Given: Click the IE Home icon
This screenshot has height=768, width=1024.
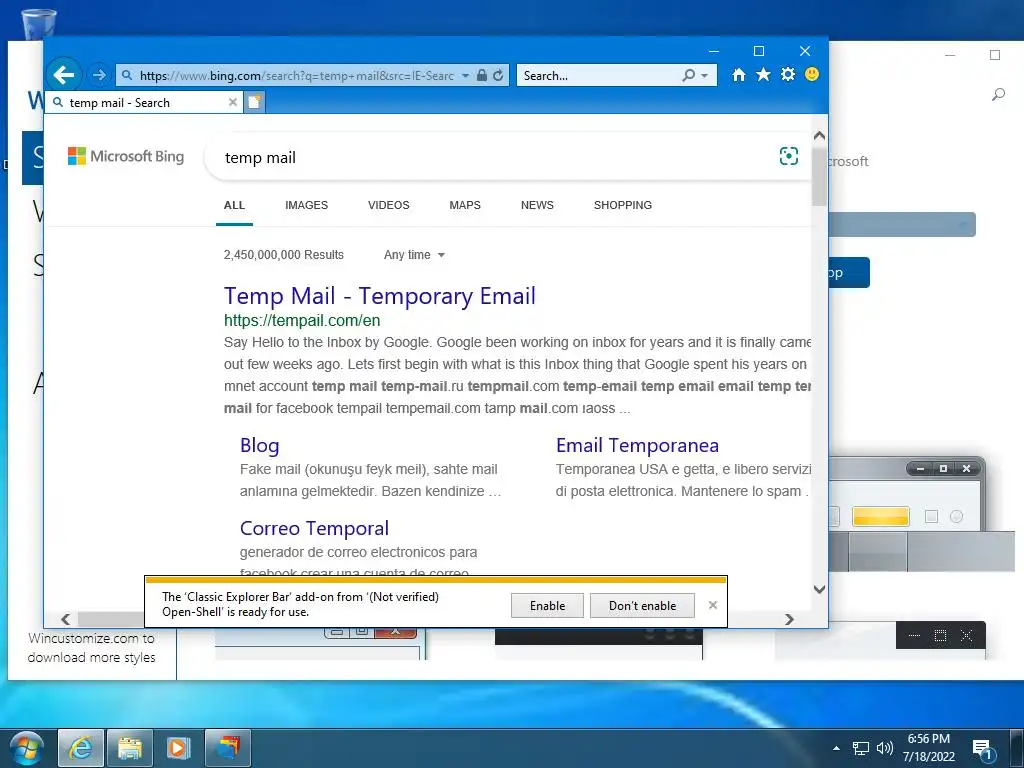Looking at the screenshot, I should click(739, 74).
